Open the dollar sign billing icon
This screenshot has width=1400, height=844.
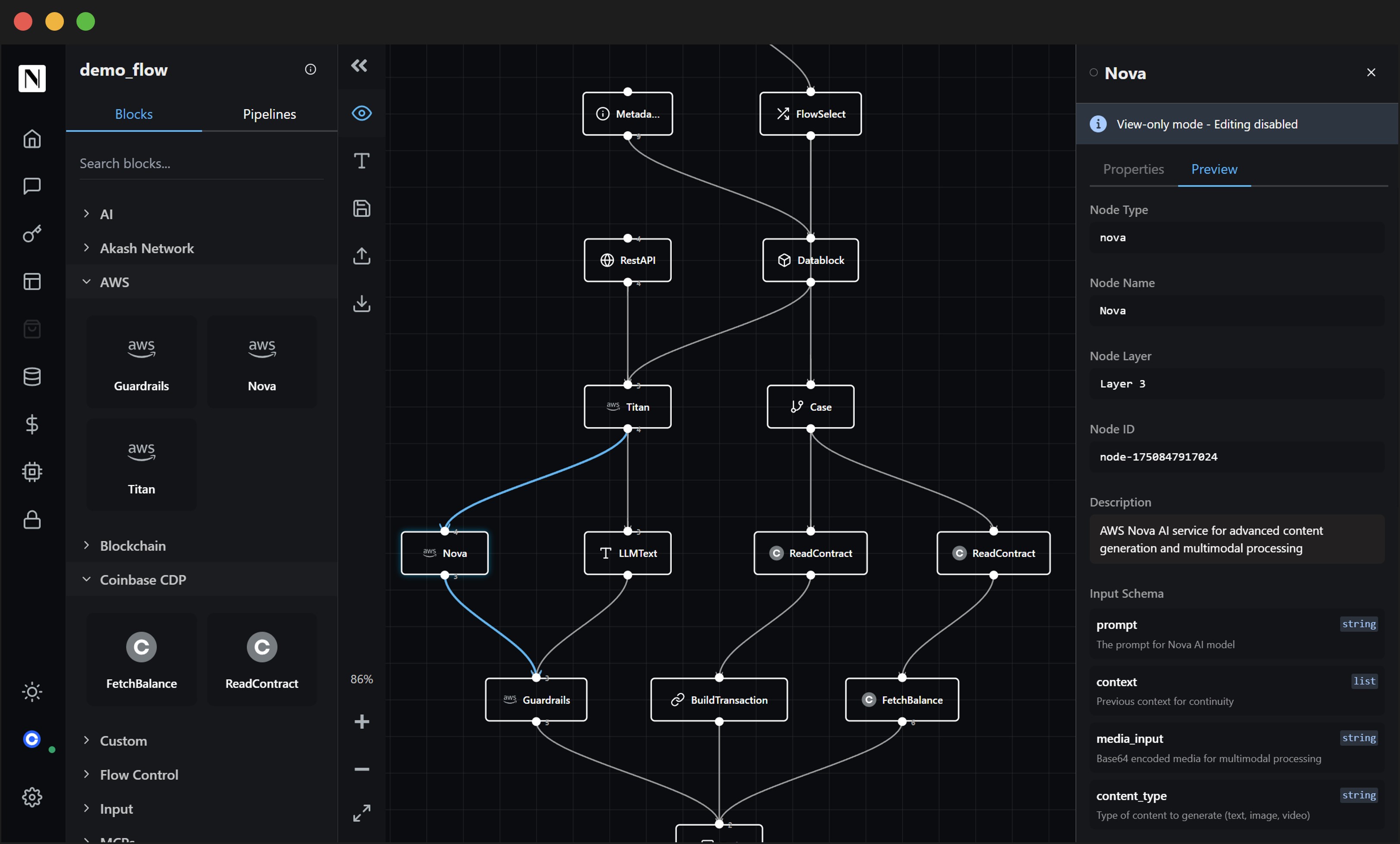click(32, 424)
